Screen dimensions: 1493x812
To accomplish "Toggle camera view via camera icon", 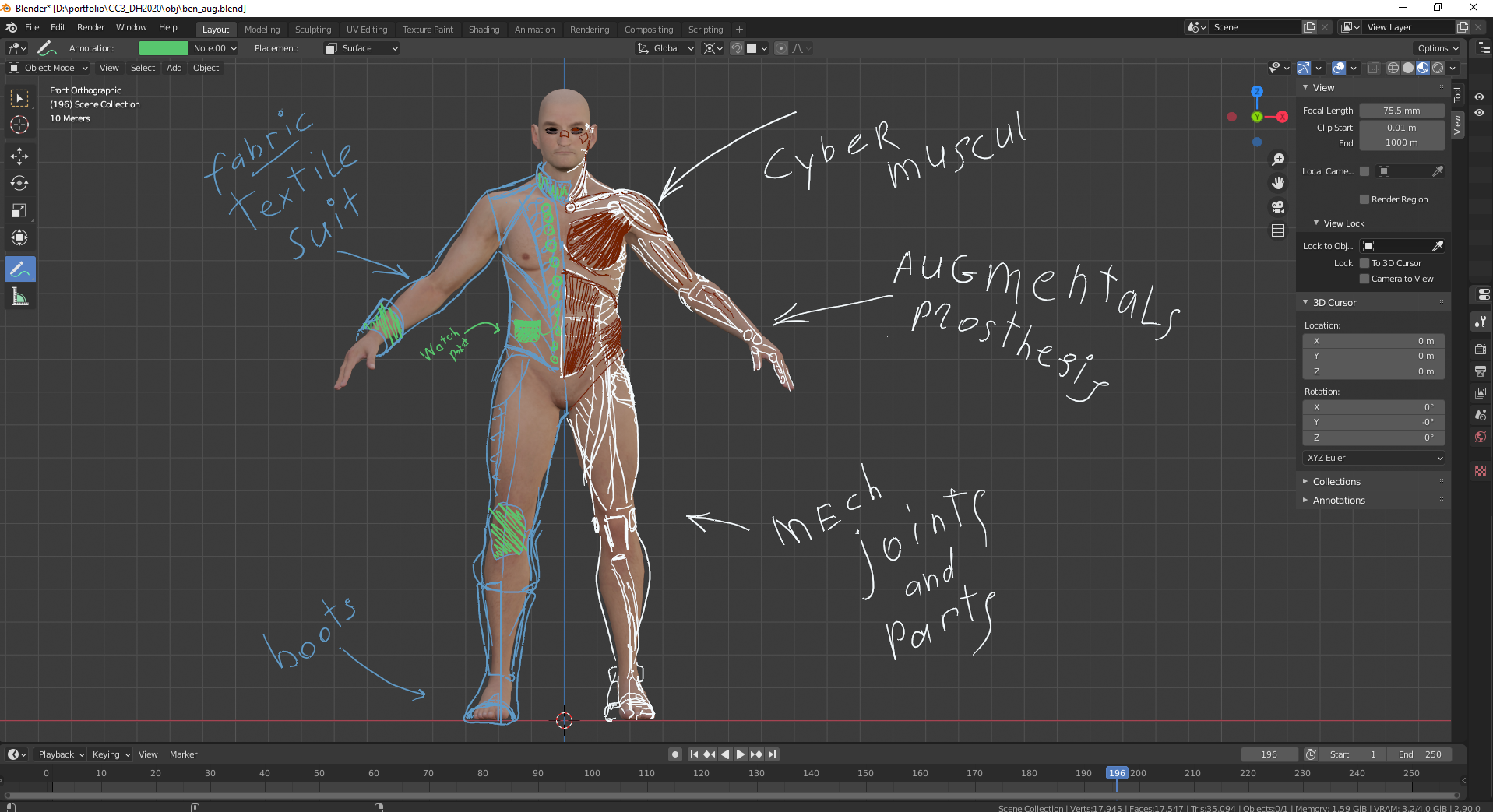I will pos(1278,207).
